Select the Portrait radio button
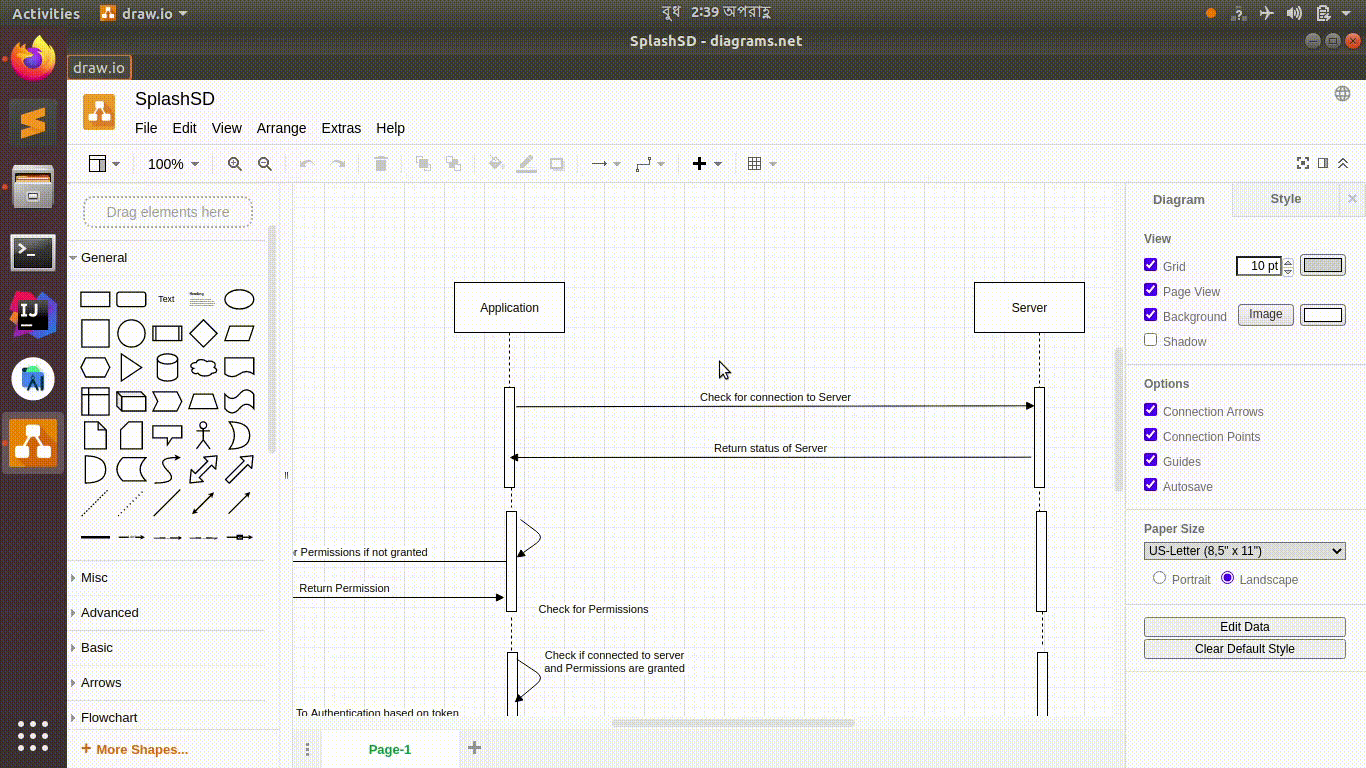This screenshot has height=768, width=1366. tap(1159, 577)
